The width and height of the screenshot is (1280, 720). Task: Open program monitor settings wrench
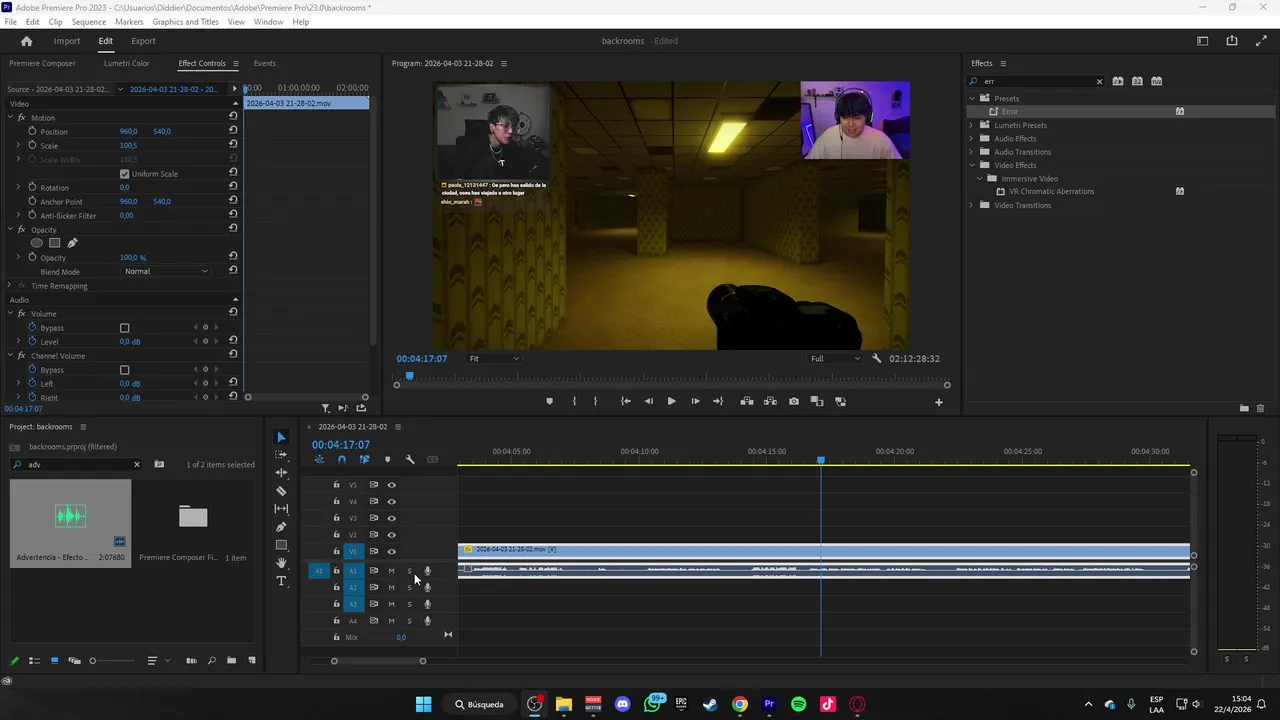(877, 358)
